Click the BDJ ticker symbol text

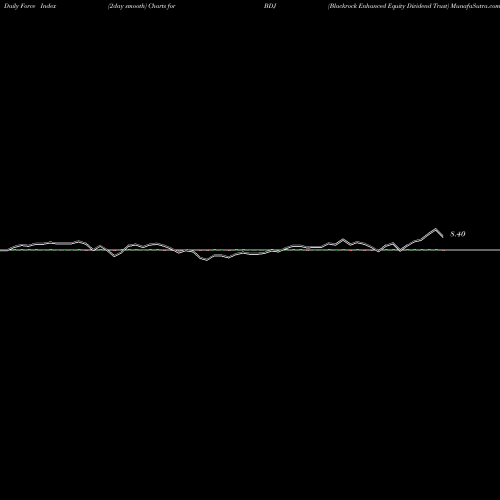tap(270, 6)
